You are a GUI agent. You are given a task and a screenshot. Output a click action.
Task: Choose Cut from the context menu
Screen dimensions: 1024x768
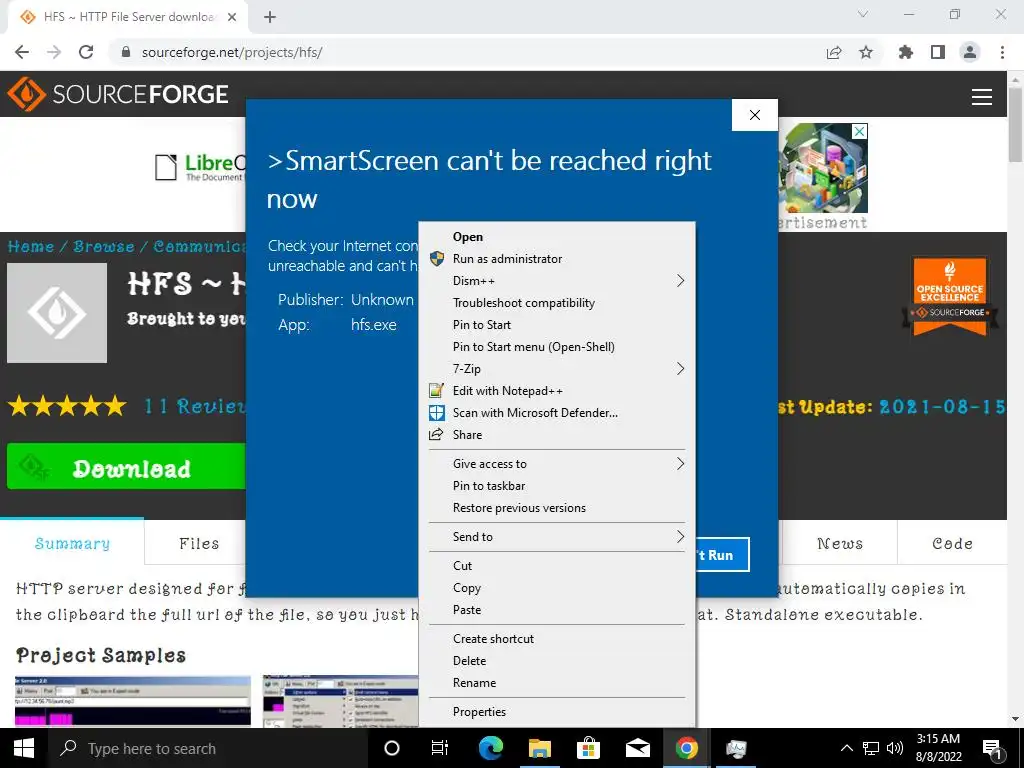557,566
